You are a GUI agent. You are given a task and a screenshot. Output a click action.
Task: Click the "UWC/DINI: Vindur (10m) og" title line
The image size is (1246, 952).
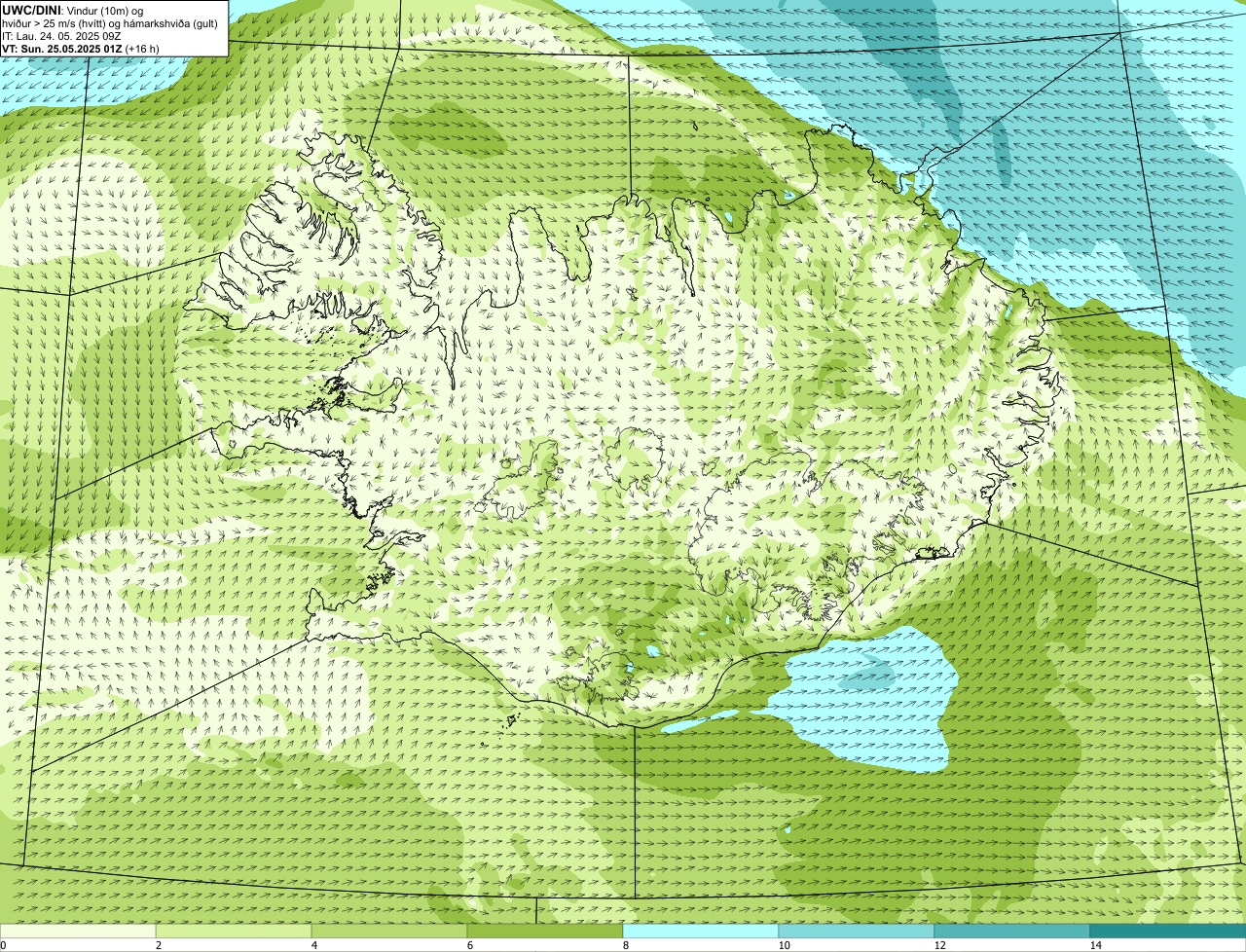[x=73, y=10]
